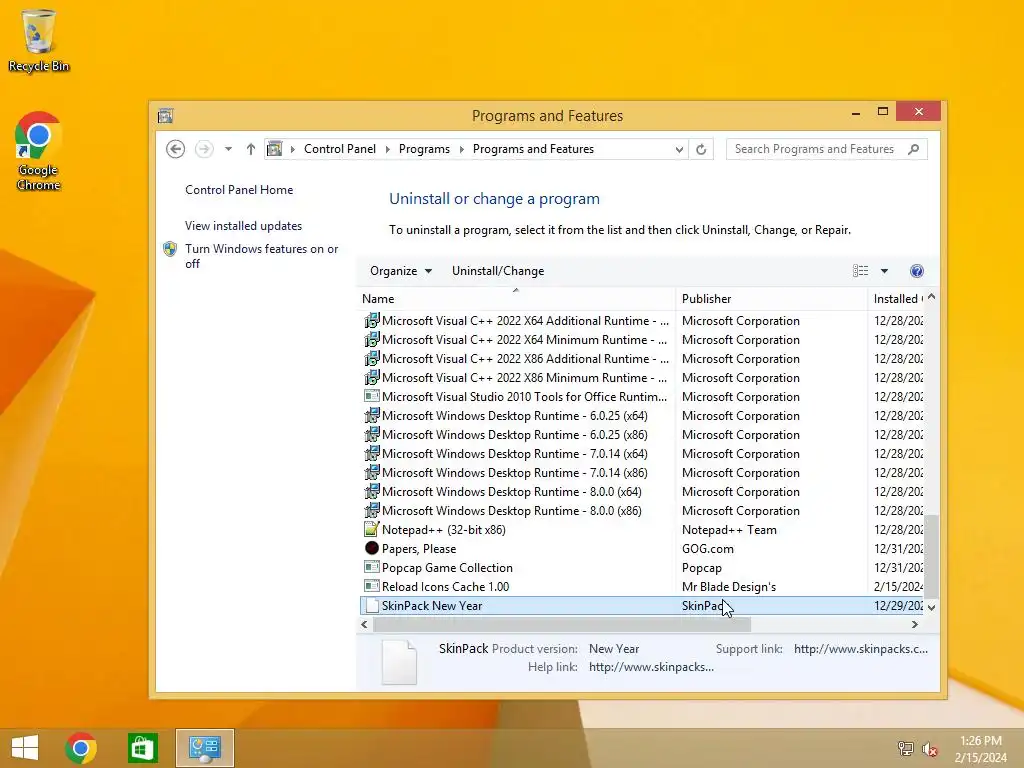Viewport: 1024px width, 768px height.
Task: Click Control Panel in the breadcrumb
Action: [x=340, y=149]
